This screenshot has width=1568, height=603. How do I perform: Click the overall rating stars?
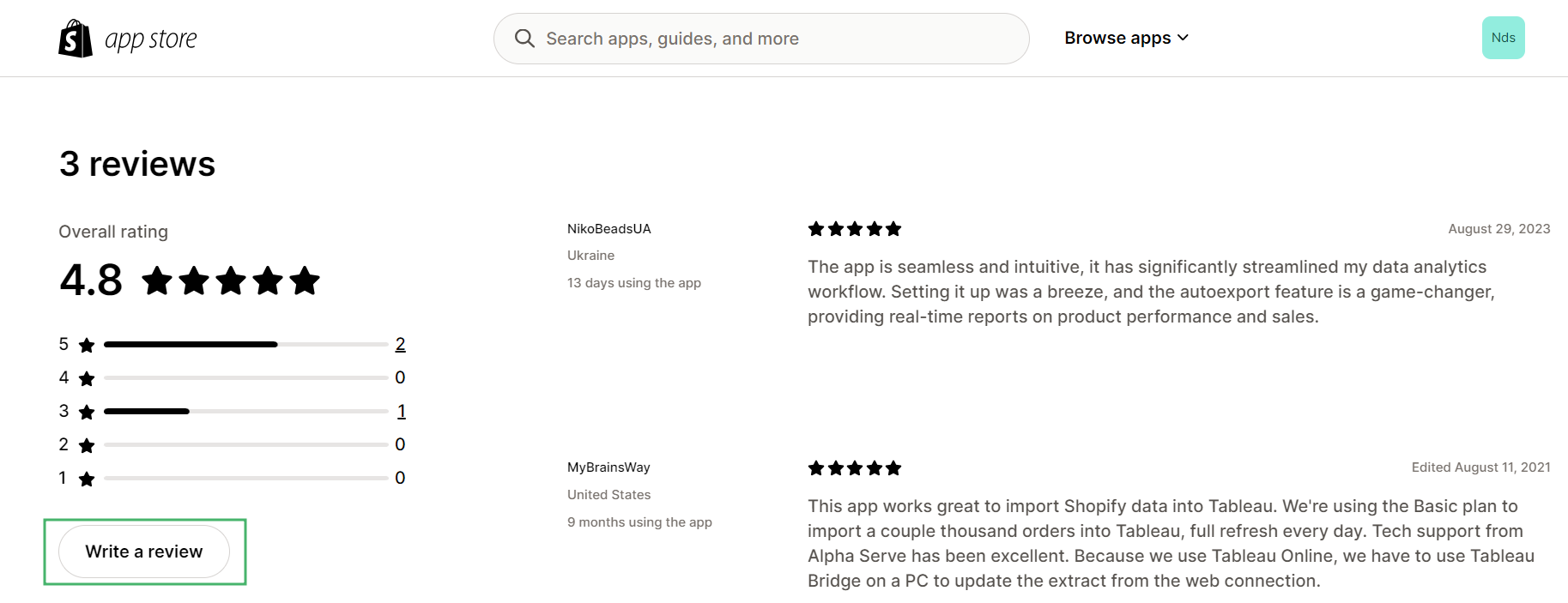231,280
